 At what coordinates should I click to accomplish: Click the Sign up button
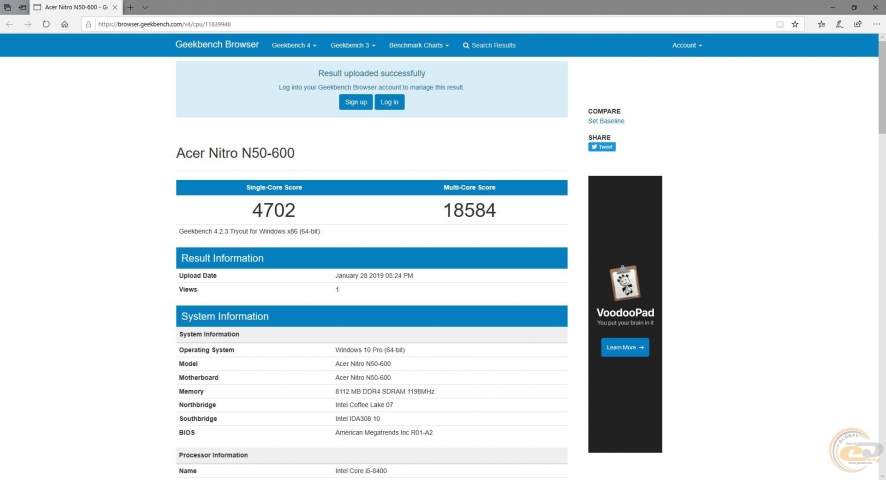coord(356,102)
